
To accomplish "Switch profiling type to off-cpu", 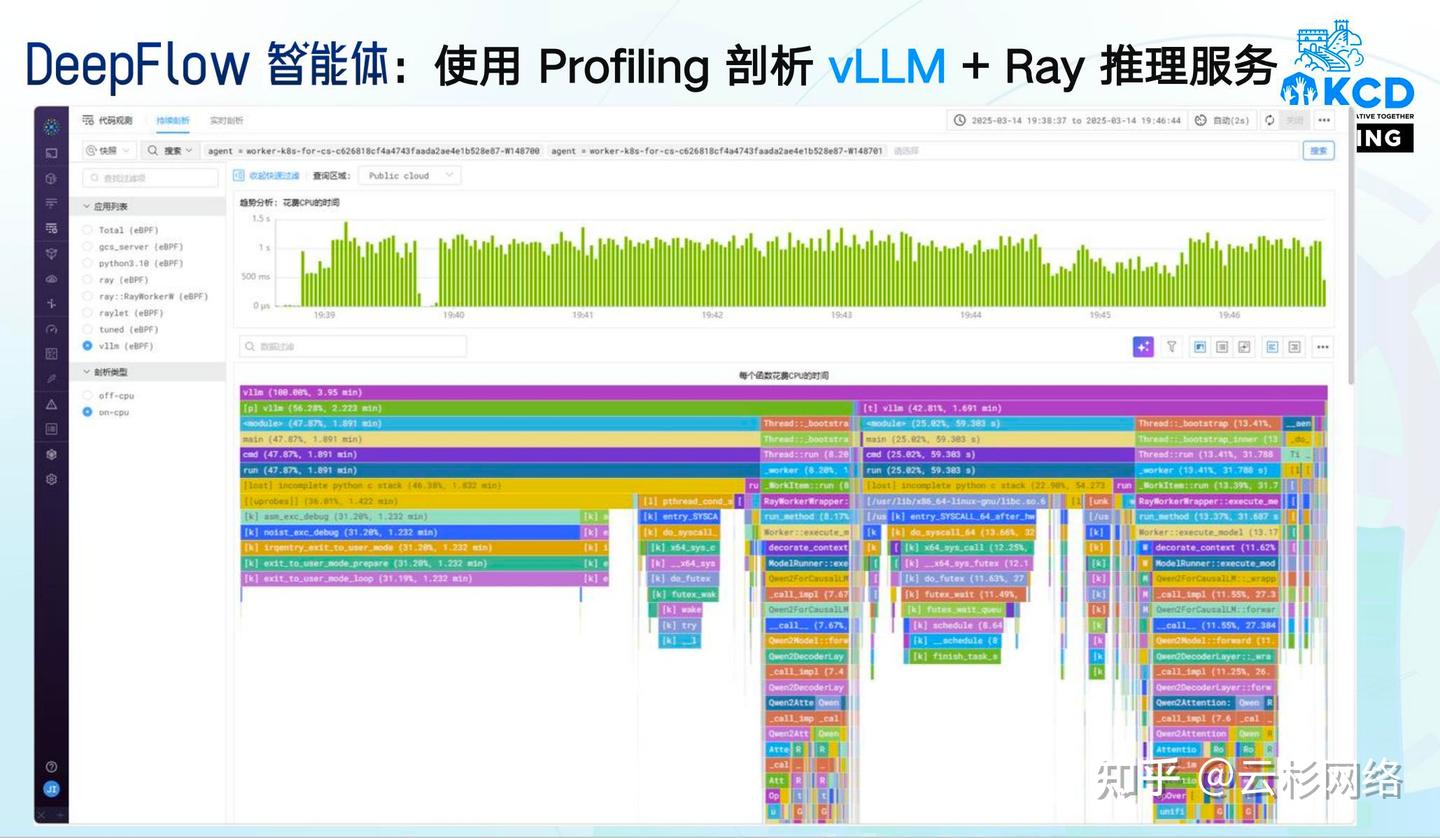I will [108, 396].
